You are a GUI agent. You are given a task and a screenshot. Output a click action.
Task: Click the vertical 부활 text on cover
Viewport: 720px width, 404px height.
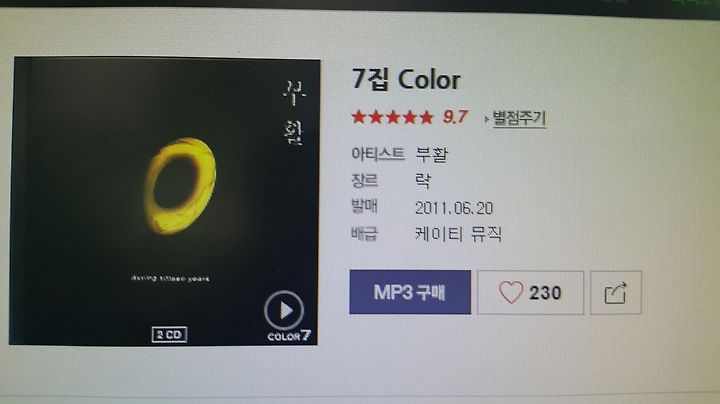tap(293, 113)
